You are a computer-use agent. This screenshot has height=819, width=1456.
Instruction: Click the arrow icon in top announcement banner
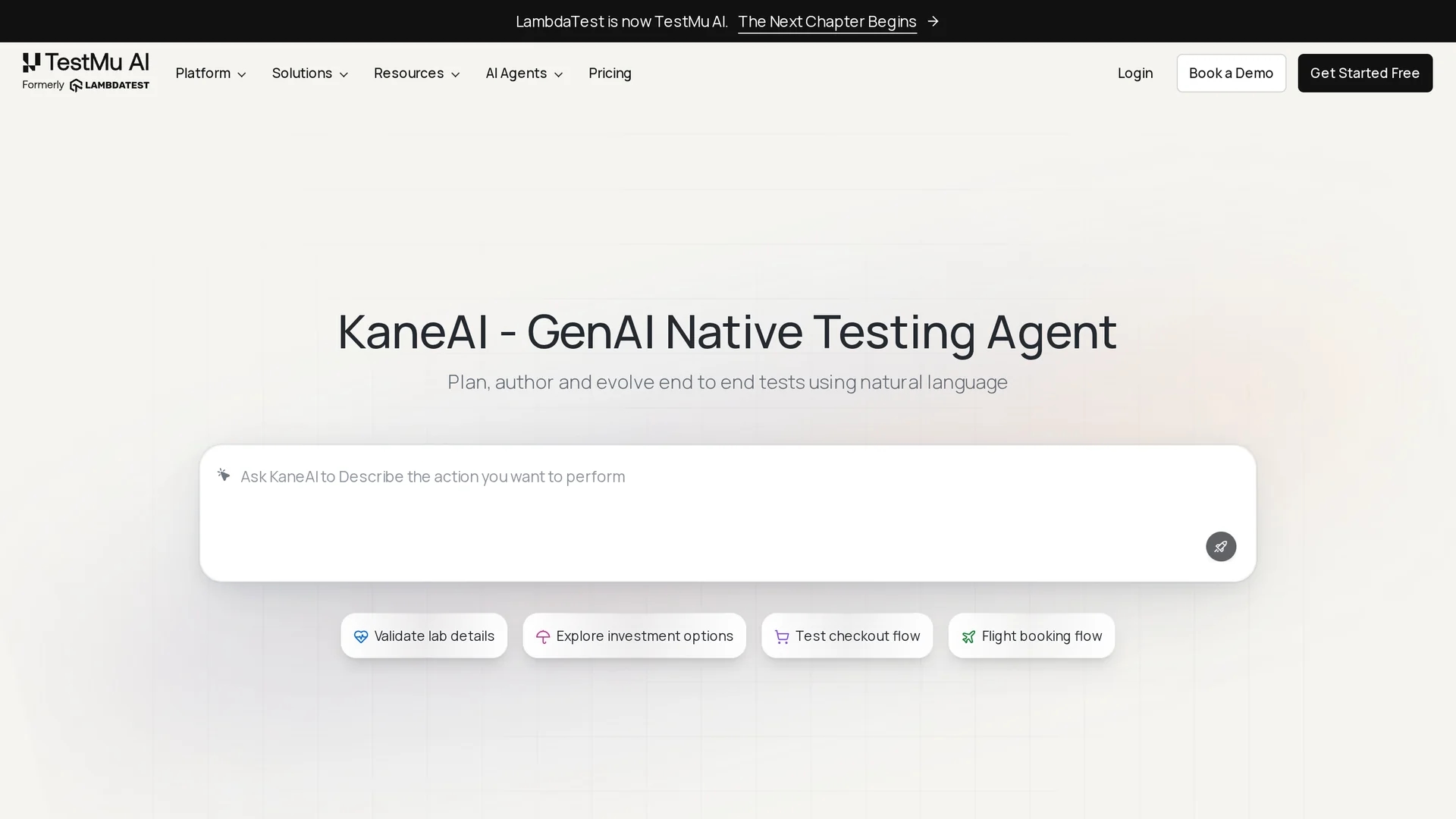(934, 21)
